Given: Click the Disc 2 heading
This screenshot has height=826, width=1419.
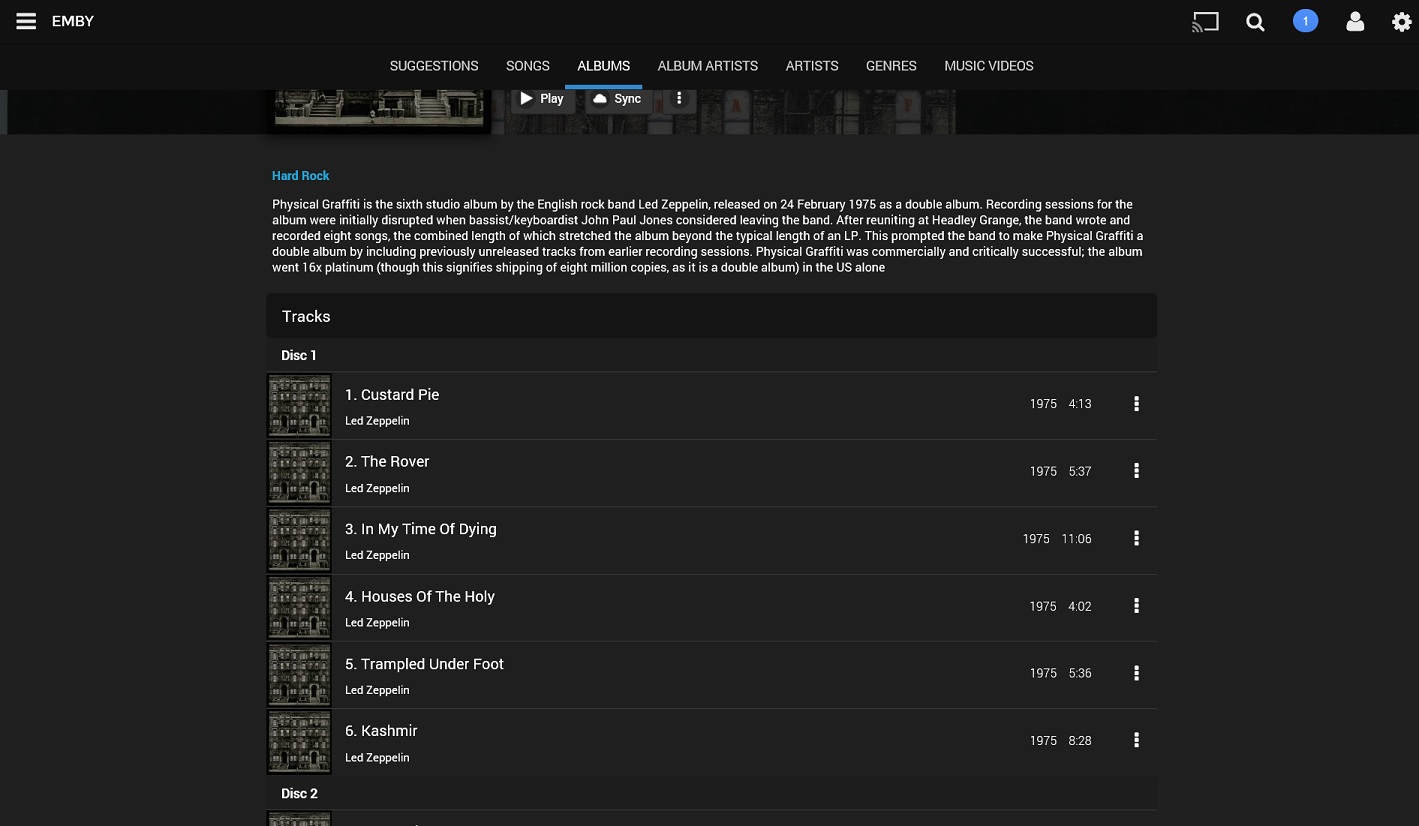Looking at the screenshot, I should pos(299,793).
